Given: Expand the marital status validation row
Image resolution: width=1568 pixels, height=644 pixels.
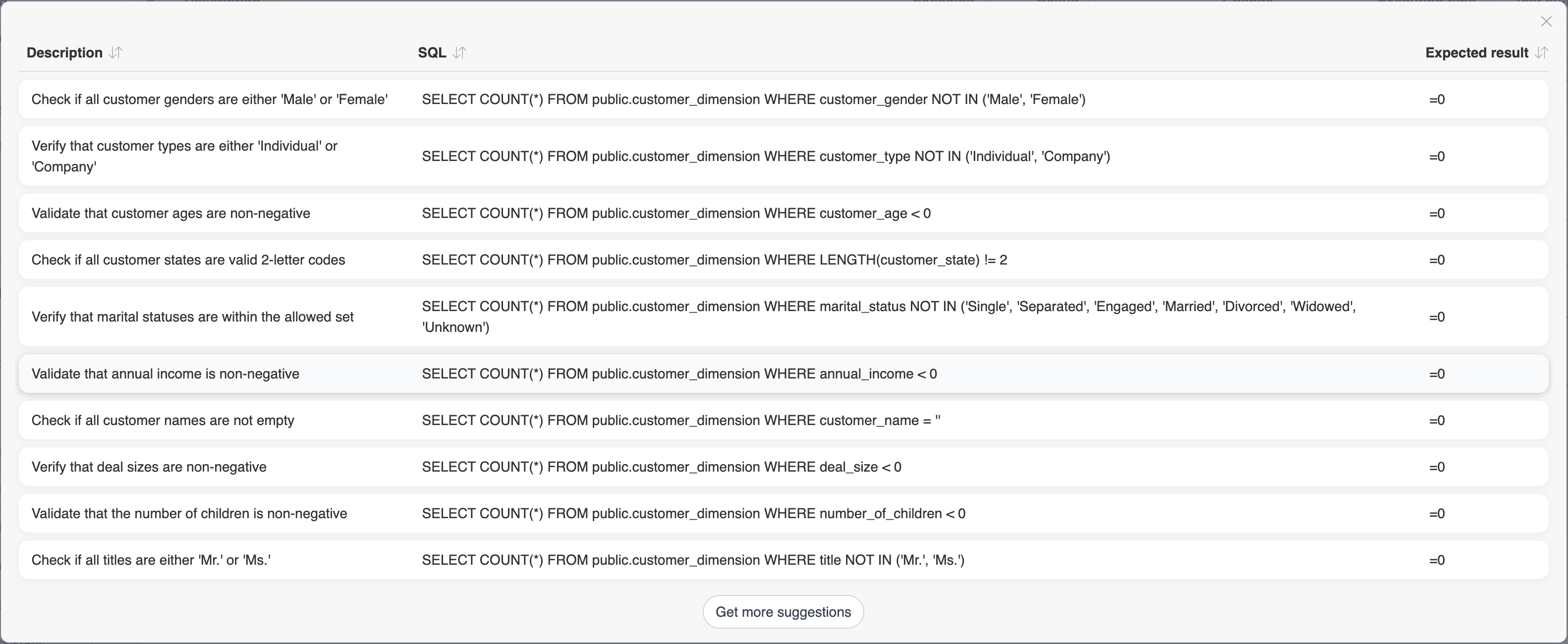Looking at the screenshot, I should 784,316.
